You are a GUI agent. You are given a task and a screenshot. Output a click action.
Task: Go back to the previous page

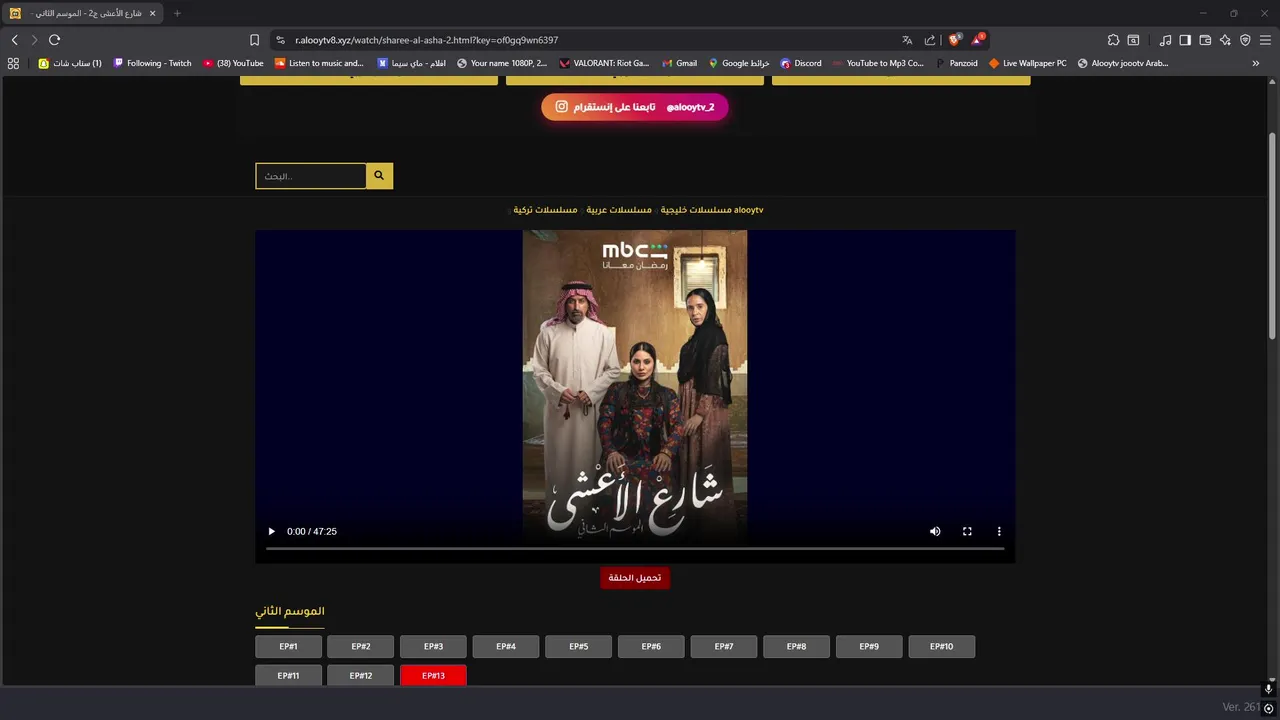(14, 40)
